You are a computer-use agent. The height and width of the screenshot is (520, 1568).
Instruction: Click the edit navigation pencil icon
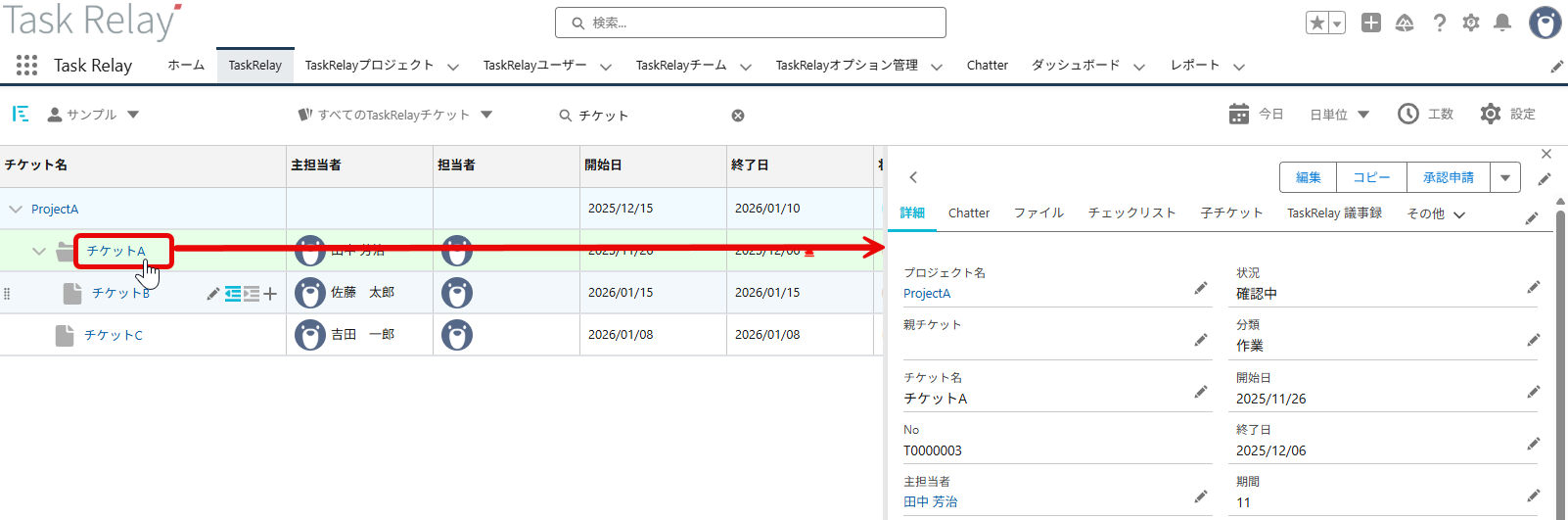pyautogui.click(x=1556, y=67)
